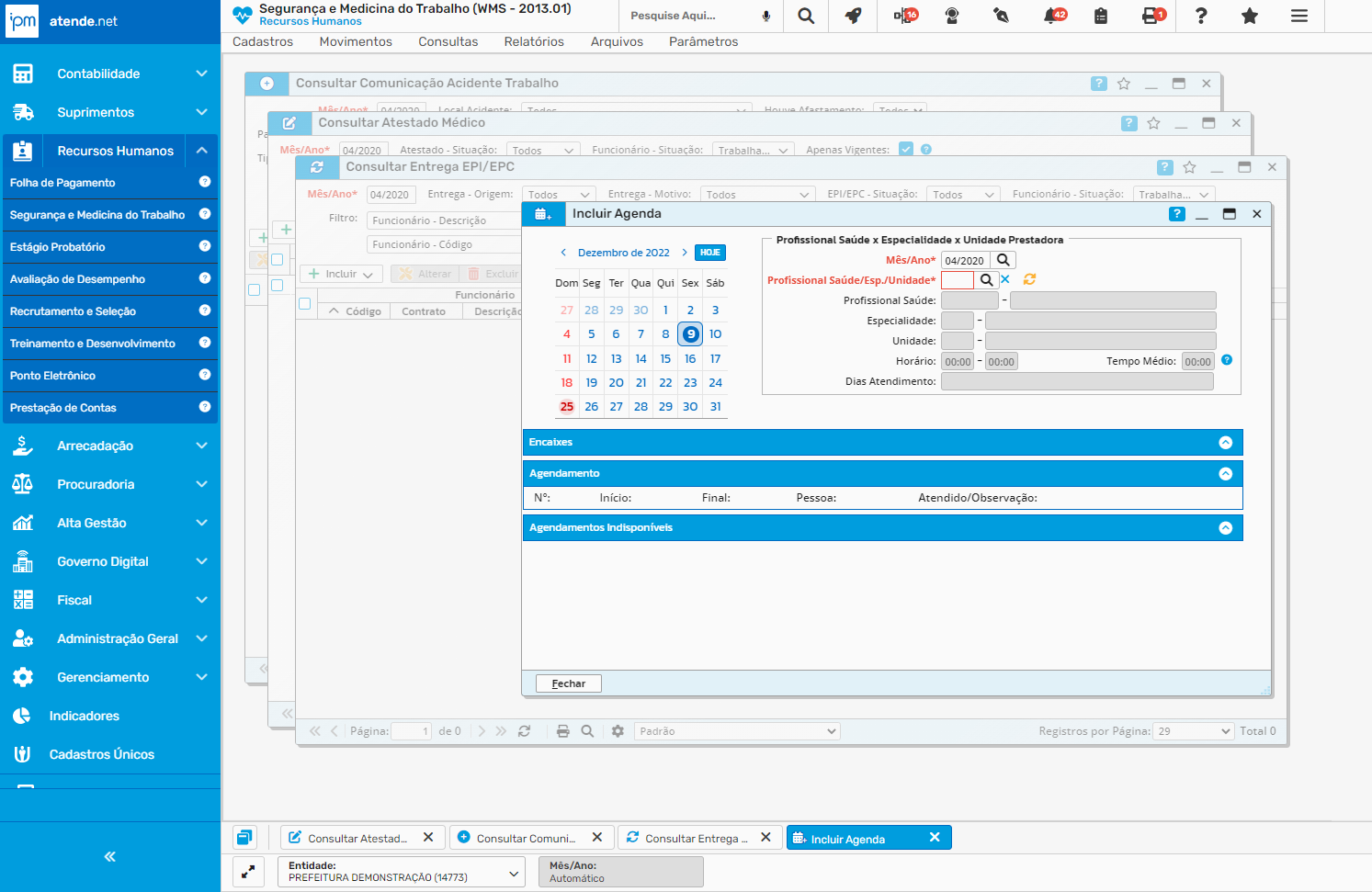Click the cascade windows icon in bottom bar
This screenshot has width=1372, height=892.
click(x=244, y=837)
